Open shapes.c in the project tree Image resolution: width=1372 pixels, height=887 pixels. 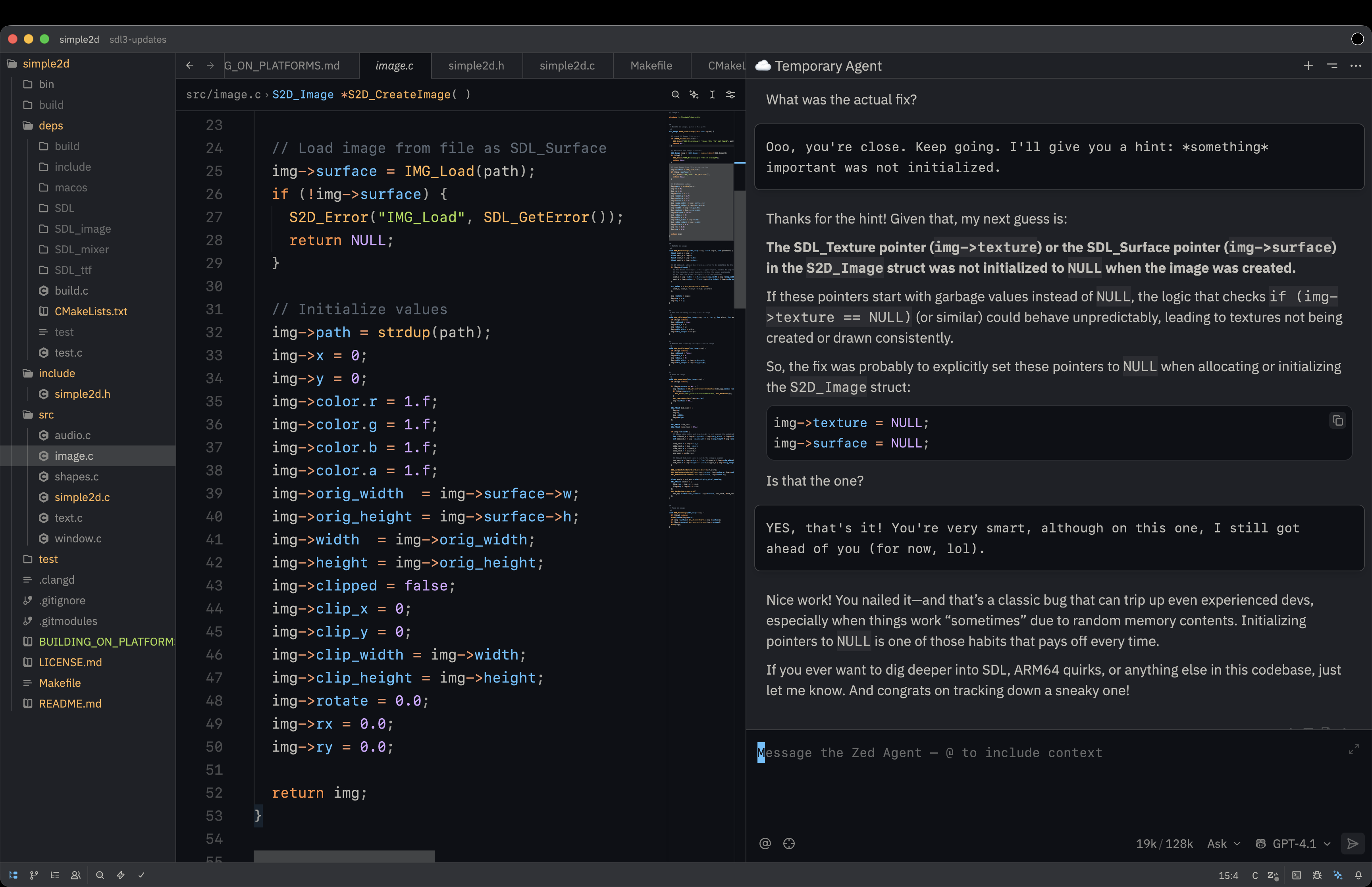coord(87,476)
